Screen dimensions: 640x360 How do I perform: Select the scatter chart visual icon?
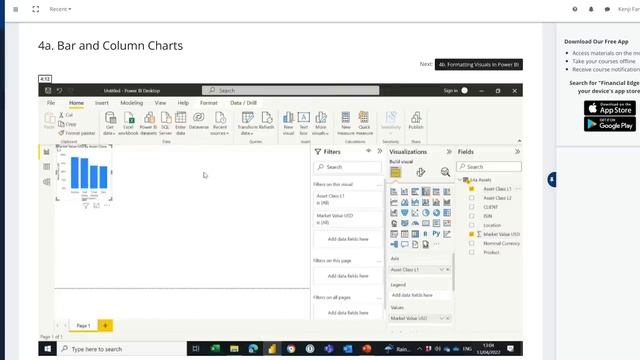point(415,213)
